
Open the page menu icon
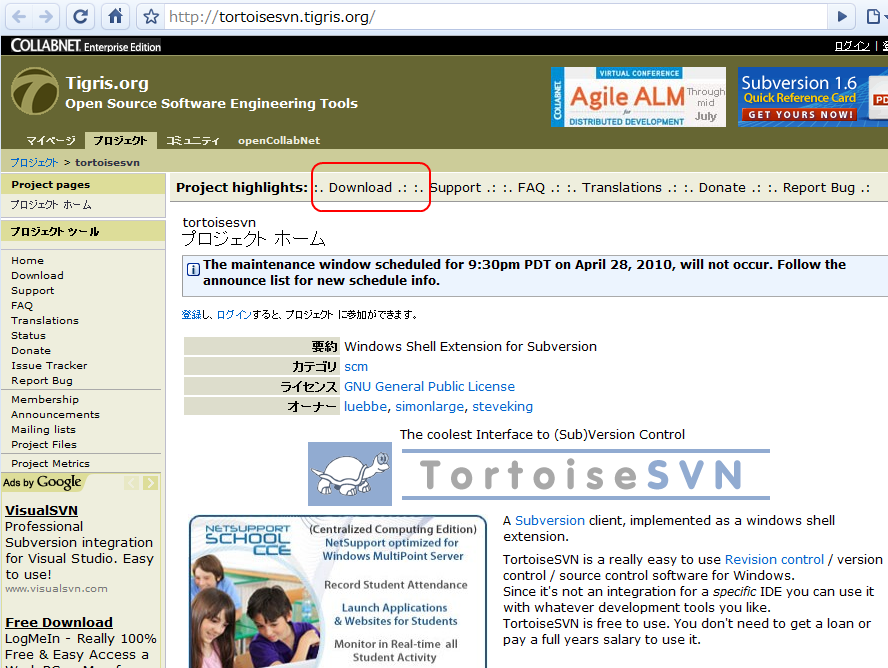point(874,16)
